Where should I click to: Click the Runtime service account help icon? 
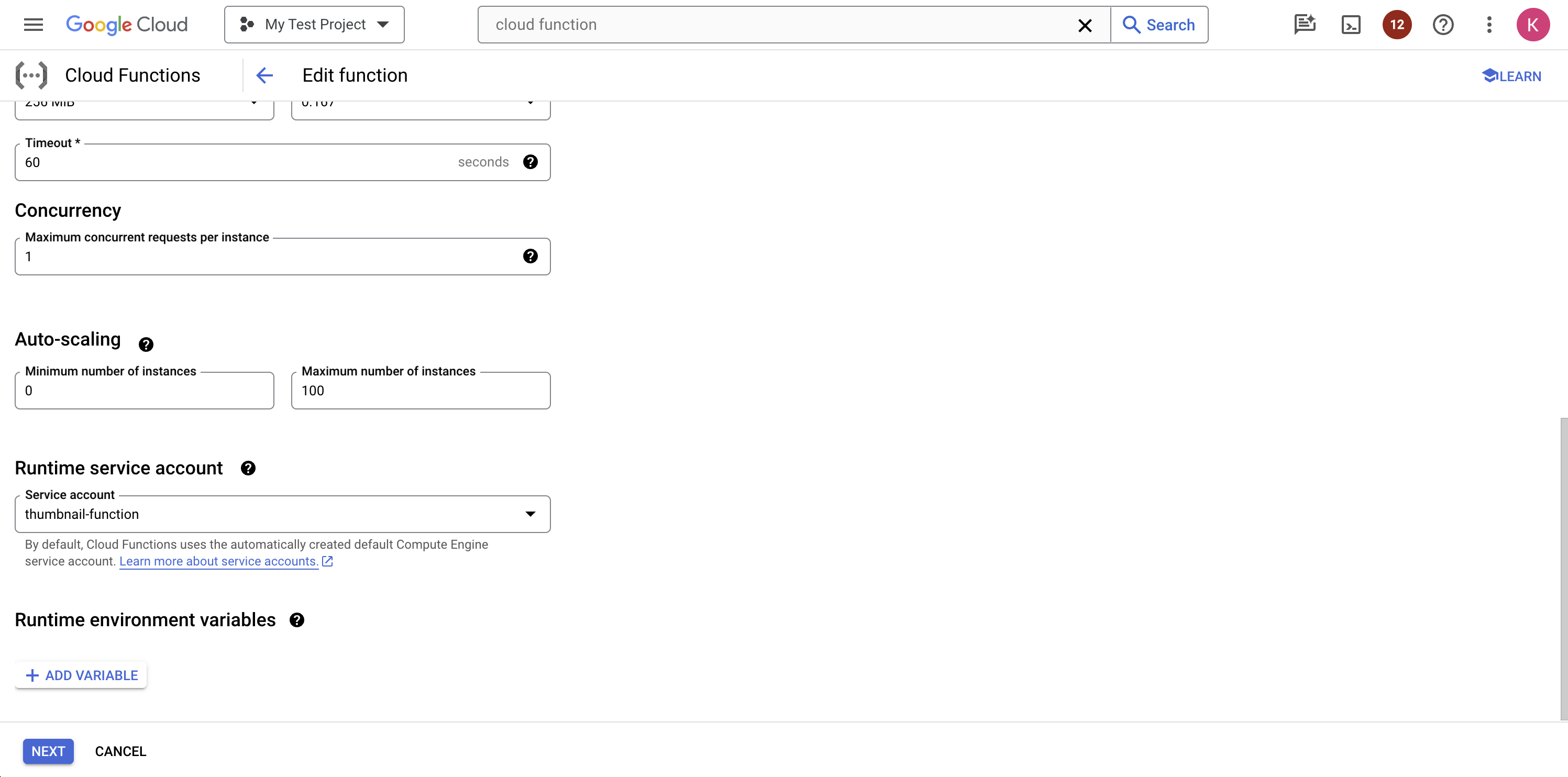pyautogui.click(x=248, y=468)
